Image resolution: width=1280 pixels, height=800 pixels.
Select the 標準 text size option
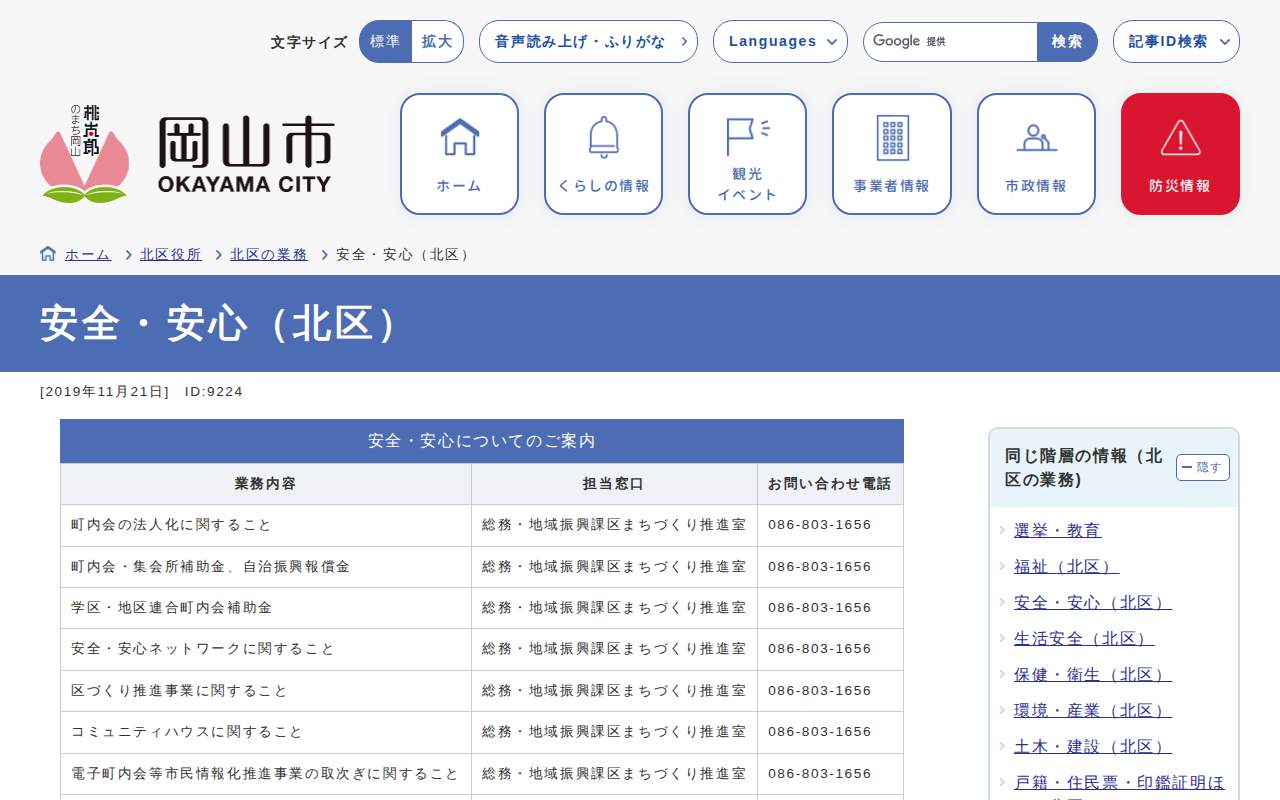[x=385, y=41]
